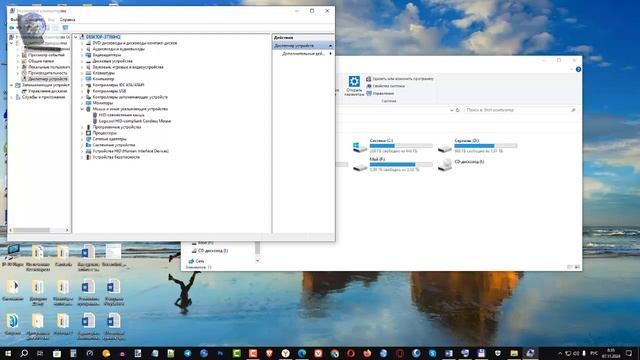Expand the Процессоры category
640x360 pixels.
pyautogui.click(x=82, y=133)
